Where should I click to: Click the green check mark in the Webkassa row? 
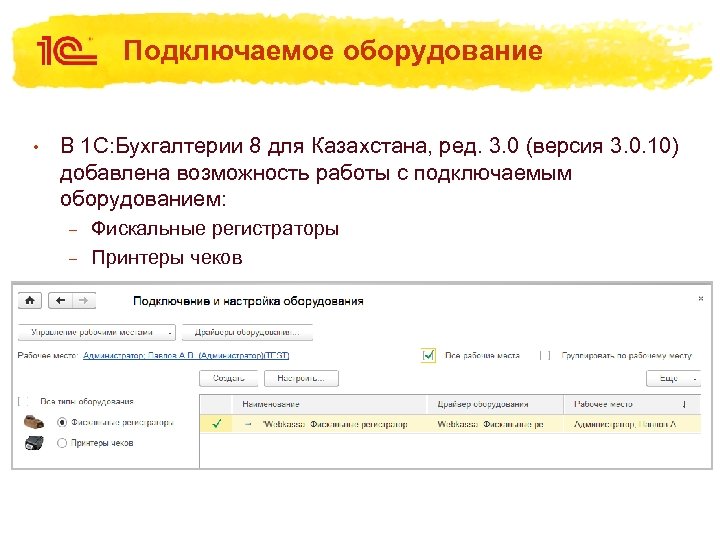(217, 424)
